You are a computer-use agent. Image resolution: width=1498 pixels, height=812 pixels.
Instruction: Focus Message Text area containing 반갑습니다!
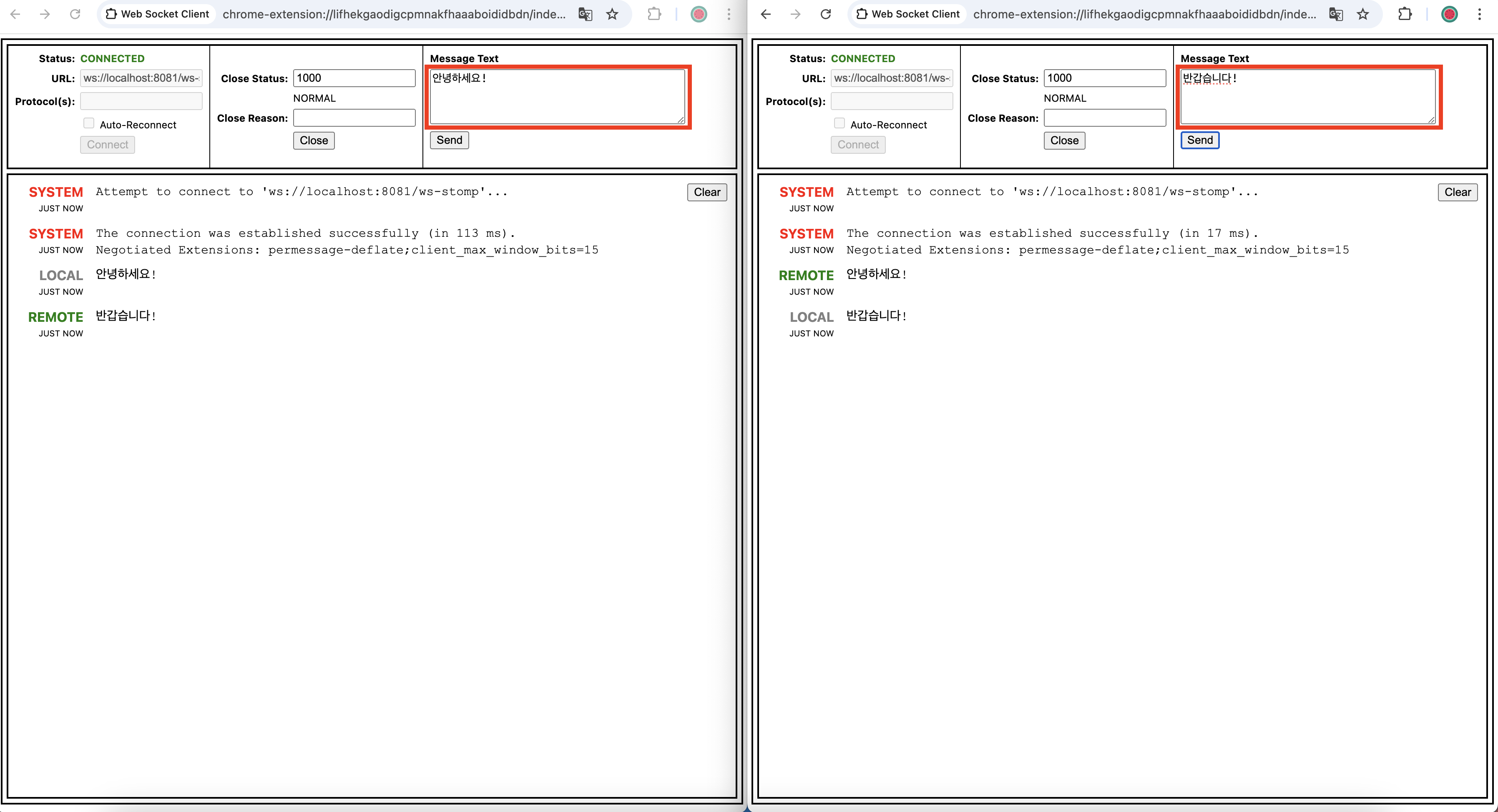click(1307, 97)
